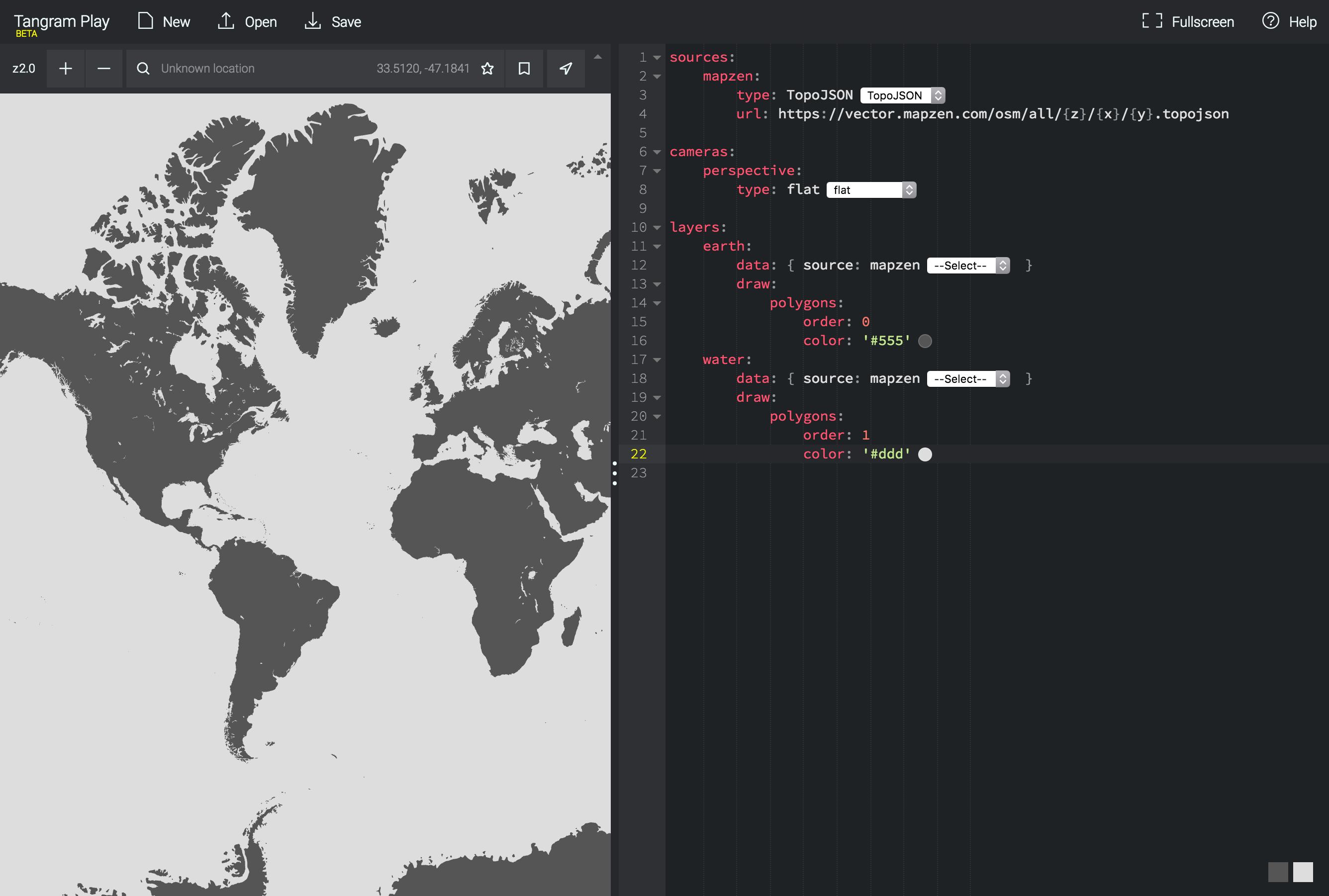Click the Fullscreen brackets icon
Viewport: 1329px width, 896px height.
coord(1152,21)
